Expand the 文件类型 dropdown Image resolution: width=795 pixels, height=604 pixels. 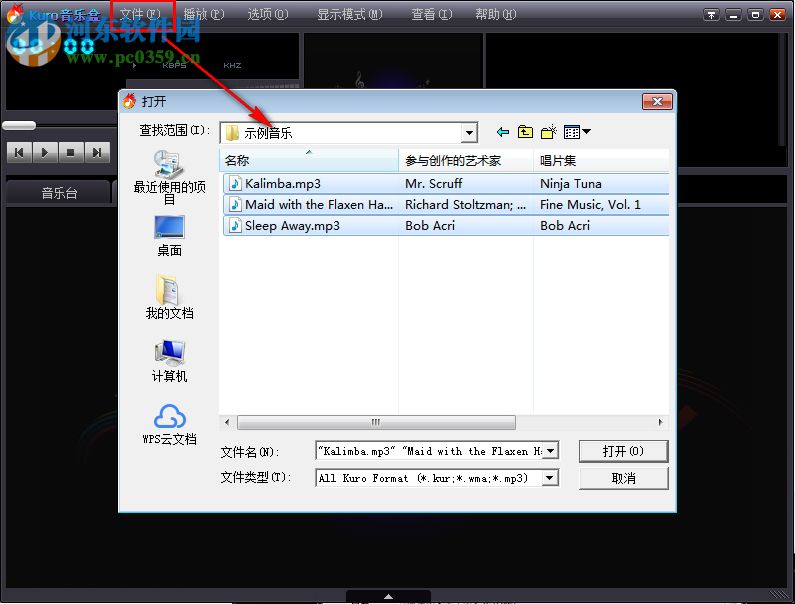tap(550, 478)
